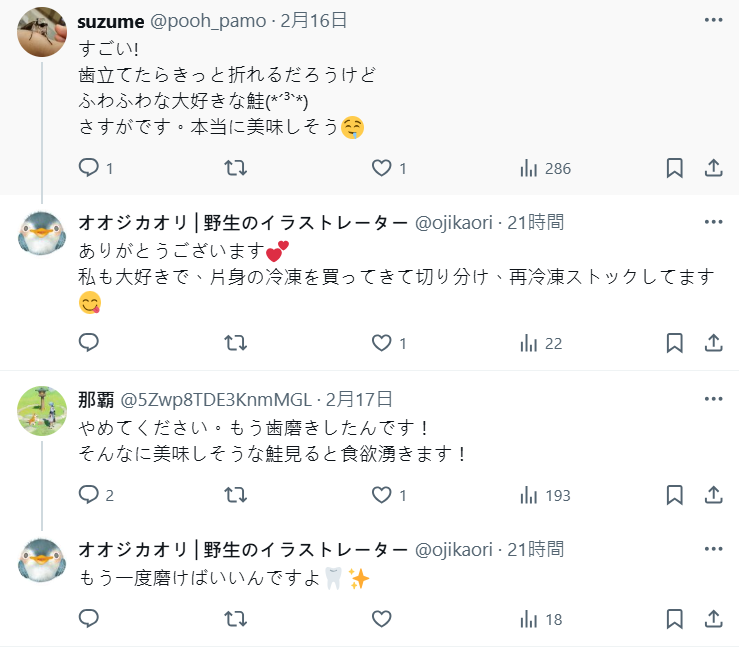Reply to 那覇's tweet with 2 replies
Screen dimensions: 739x653
point(89,495)
